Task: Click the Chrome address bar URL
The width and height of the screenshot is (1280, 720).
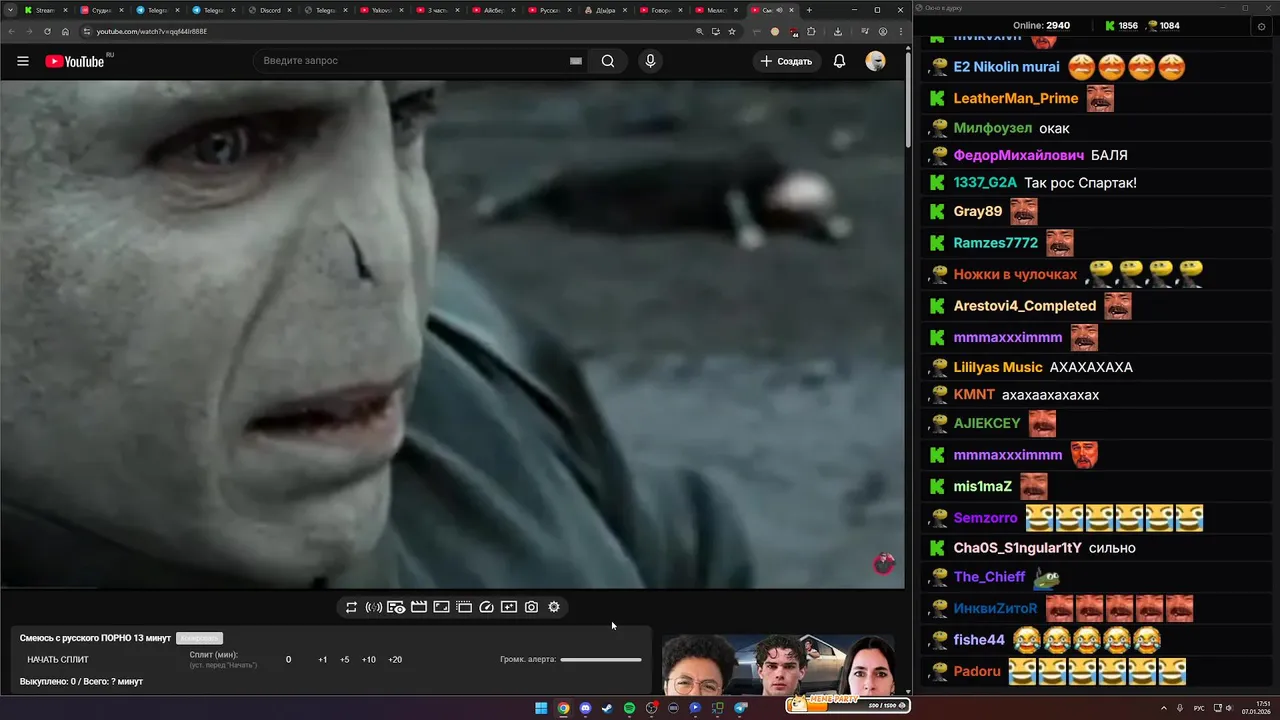Action: pyautogui.click(x=152, y=31)
